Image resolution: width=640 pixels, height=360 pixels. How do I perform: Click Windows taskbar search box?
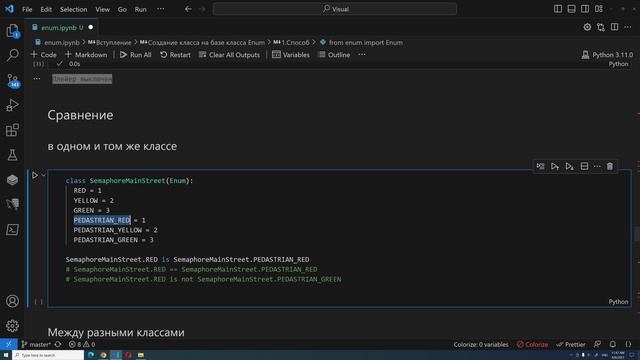(x=48, y=355)
